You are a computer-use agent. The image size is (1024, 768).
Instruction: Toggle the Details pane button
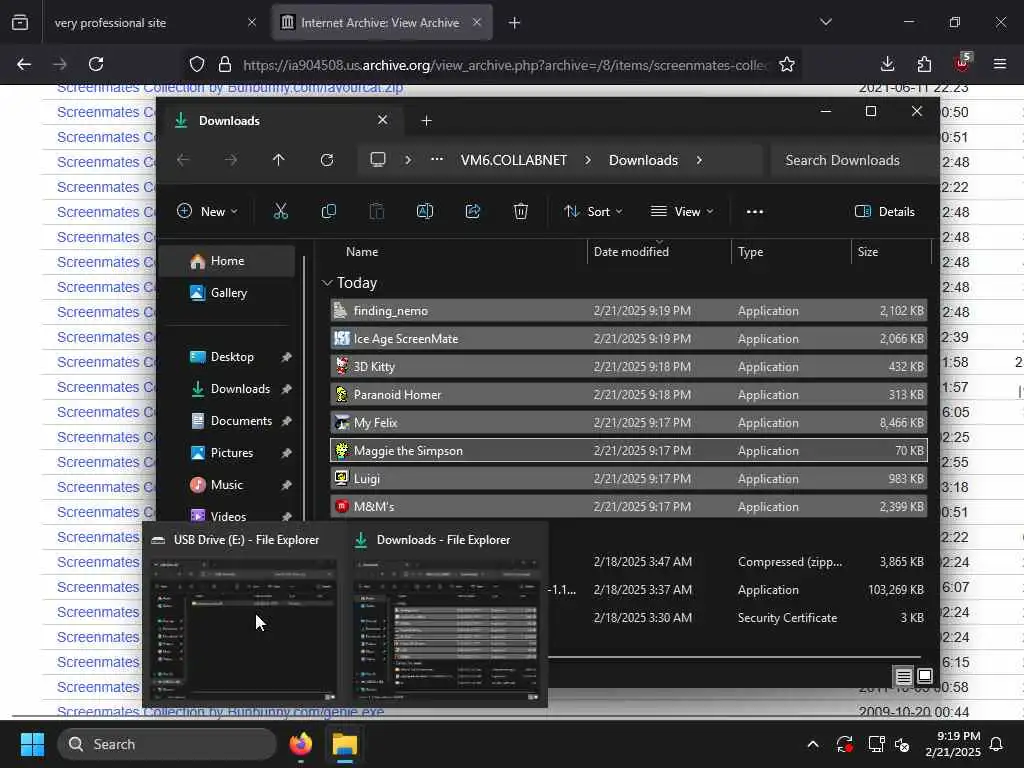point(885,212)
